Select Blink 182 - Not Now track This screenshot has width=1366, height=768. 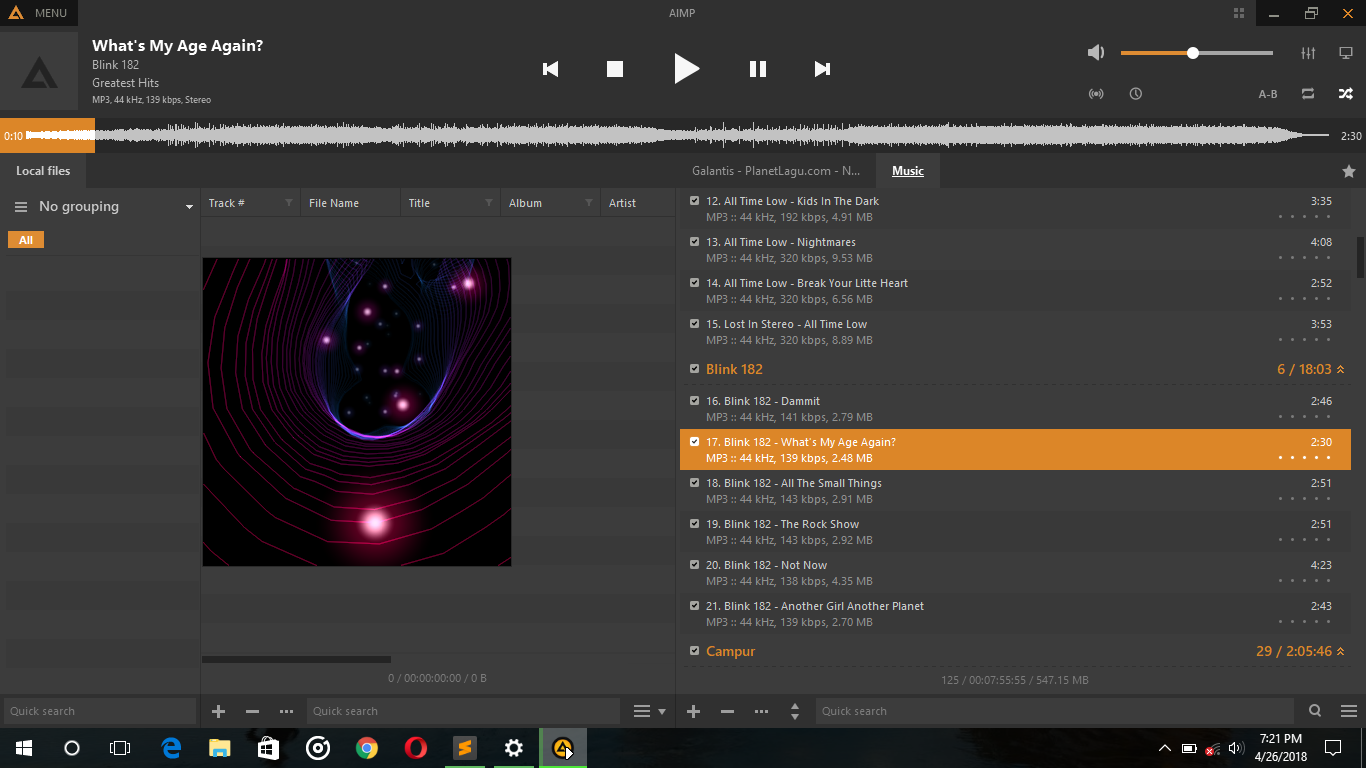1015,573
